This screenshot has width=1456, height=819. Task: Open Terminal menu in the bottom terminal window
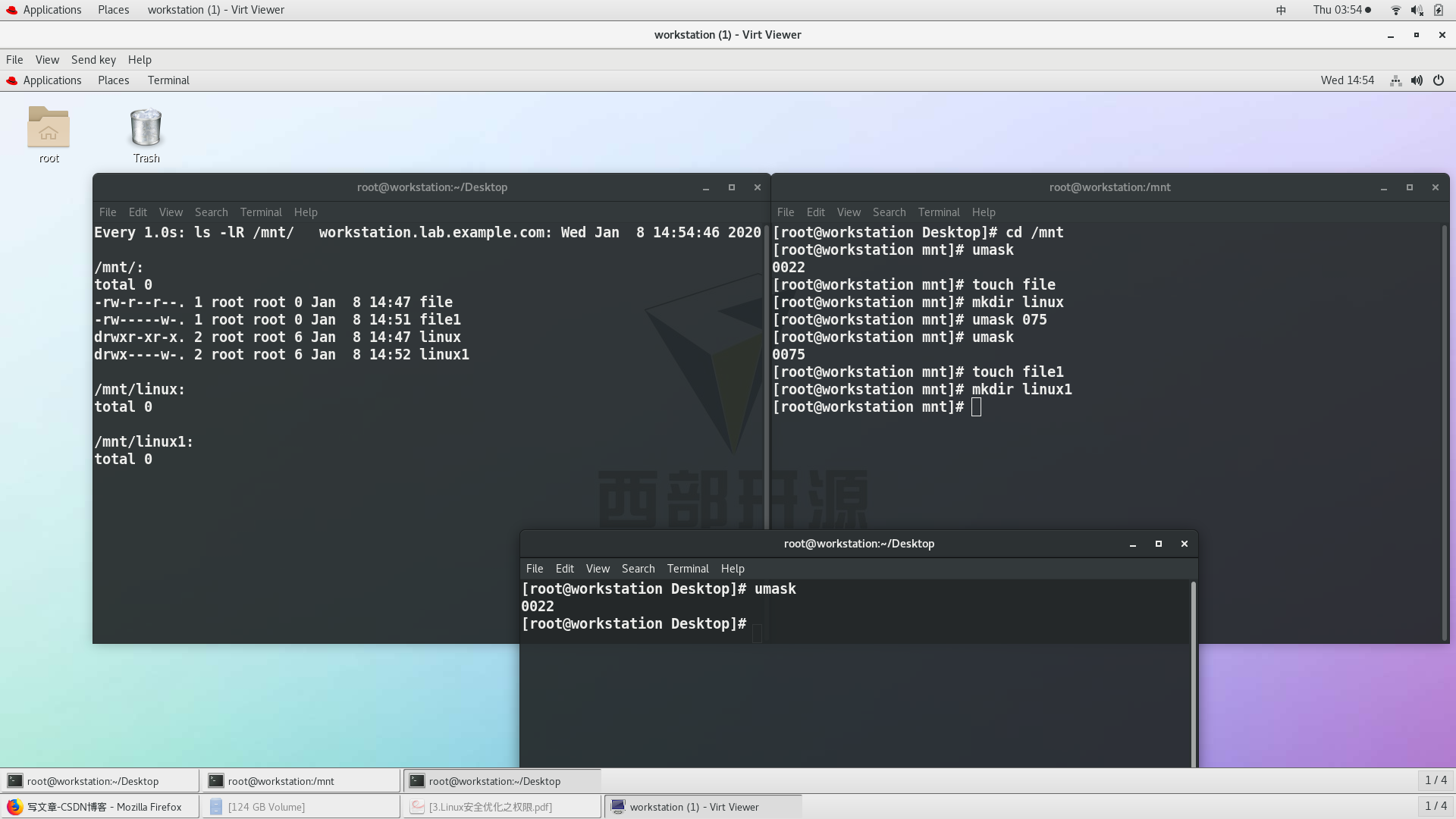click(687, 569)
